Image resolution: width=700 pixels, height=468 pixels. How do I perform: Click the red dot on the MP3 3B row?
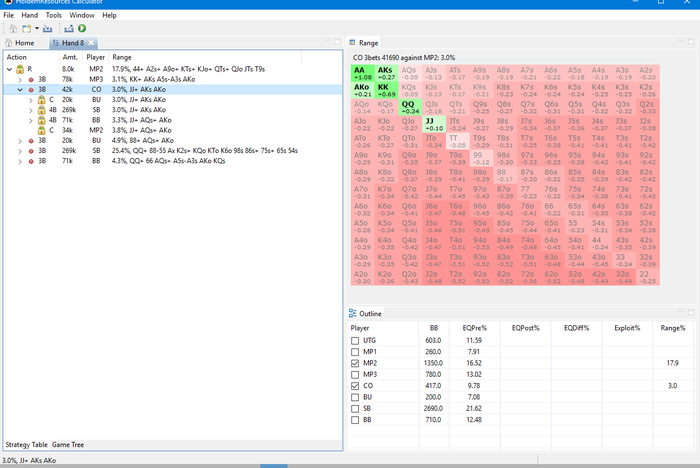click(x=31, y=79)
